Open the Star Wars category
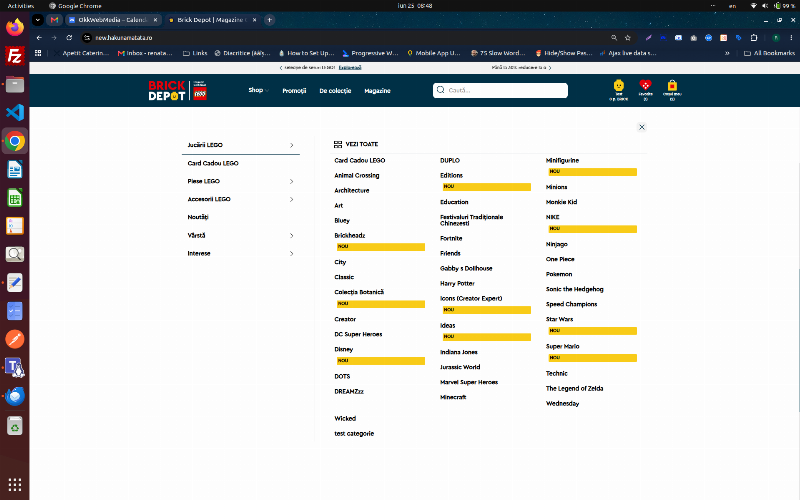The image size is (800, 500). [x=559, y=319]
